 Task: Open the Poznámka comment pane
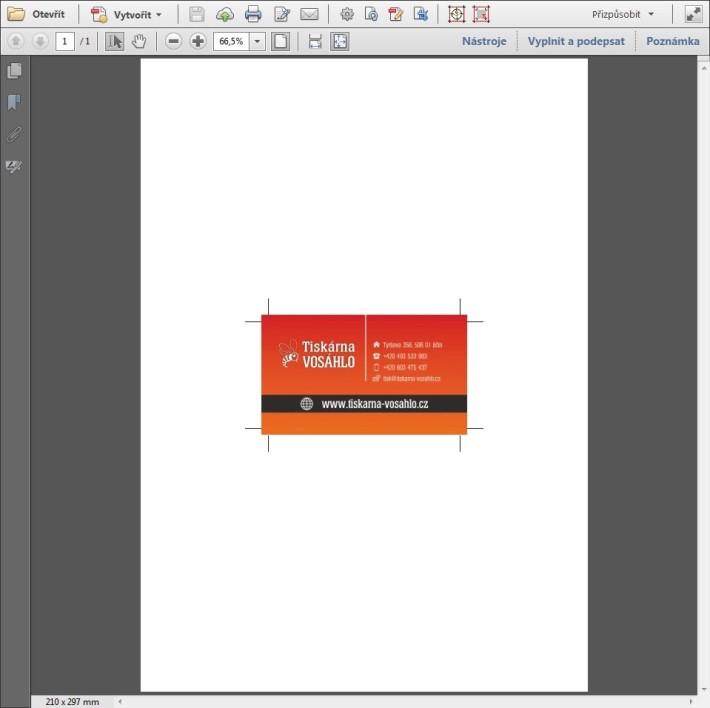tap(672, 41)
